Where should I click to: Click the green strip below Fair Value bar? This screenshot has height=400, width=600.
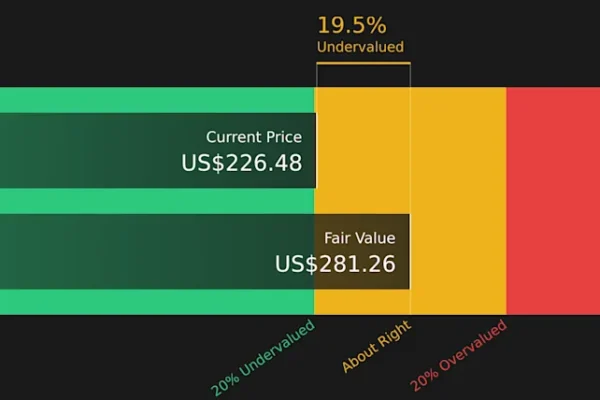pos(150,302)
